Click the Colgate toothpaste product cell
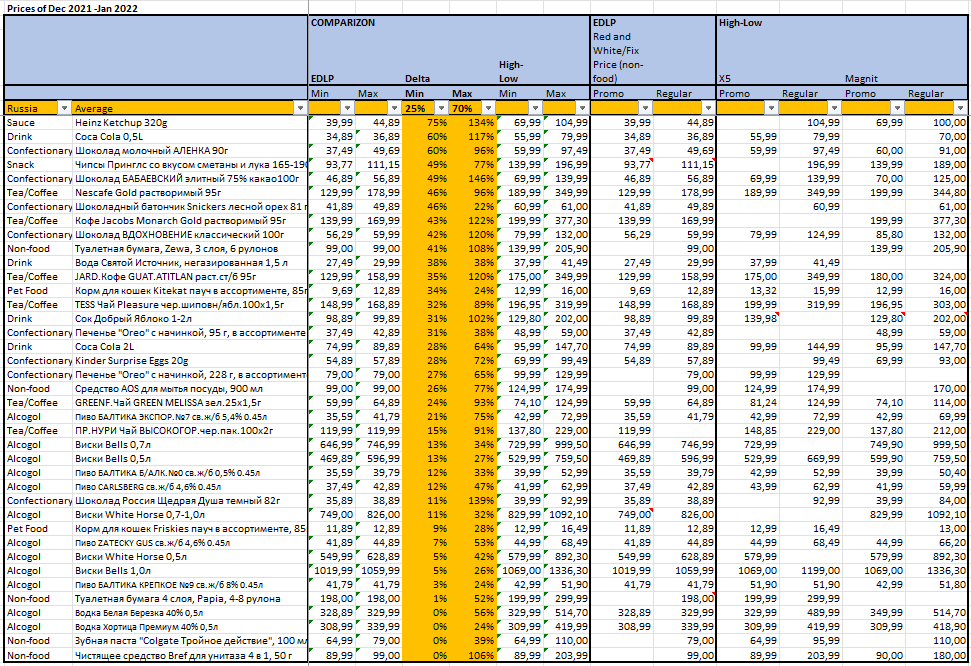This screenshot has height=666, width=971. point(190,641)
